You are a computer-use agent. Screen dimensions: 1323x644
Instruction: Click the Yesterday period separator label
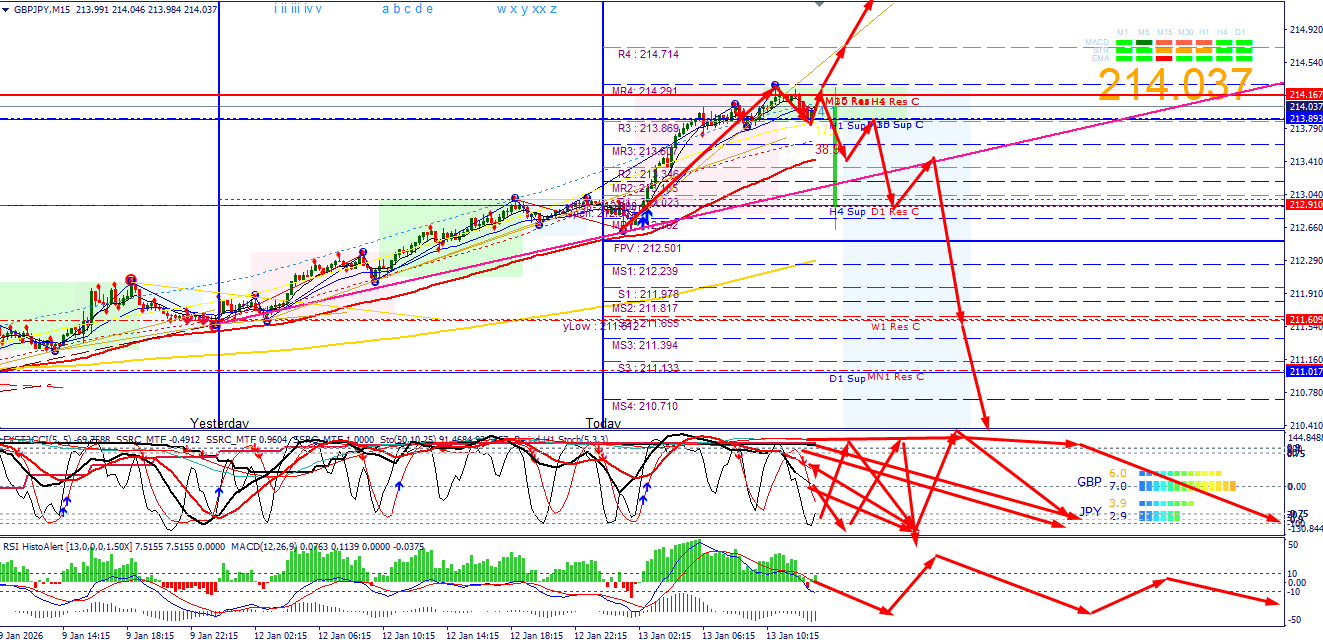(x=219, y=423)
